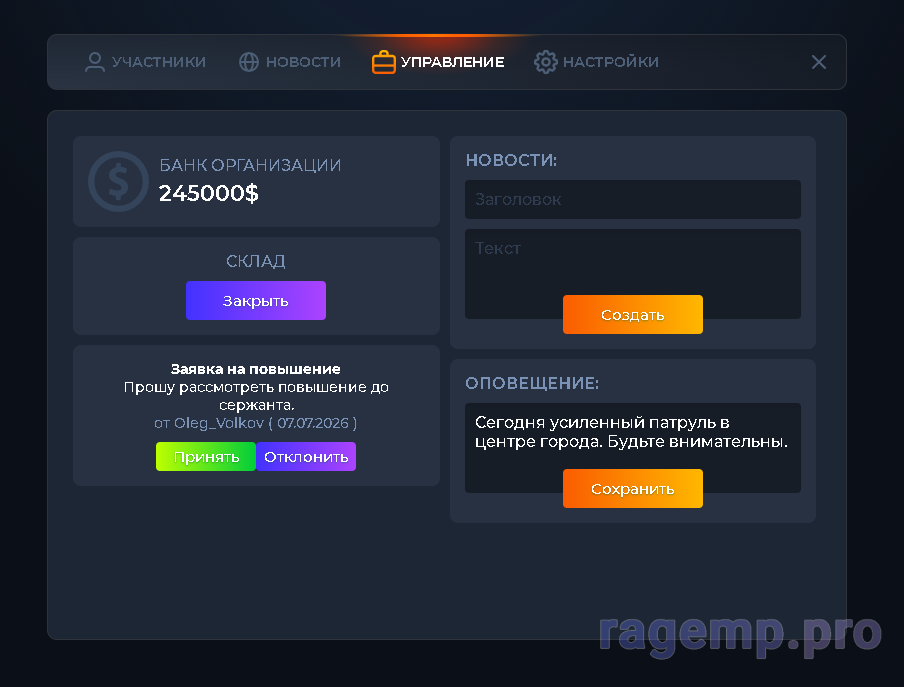Save the notification with Сохранить
Viewport: 904px width, 687px height.
click(x=632, y=488)
